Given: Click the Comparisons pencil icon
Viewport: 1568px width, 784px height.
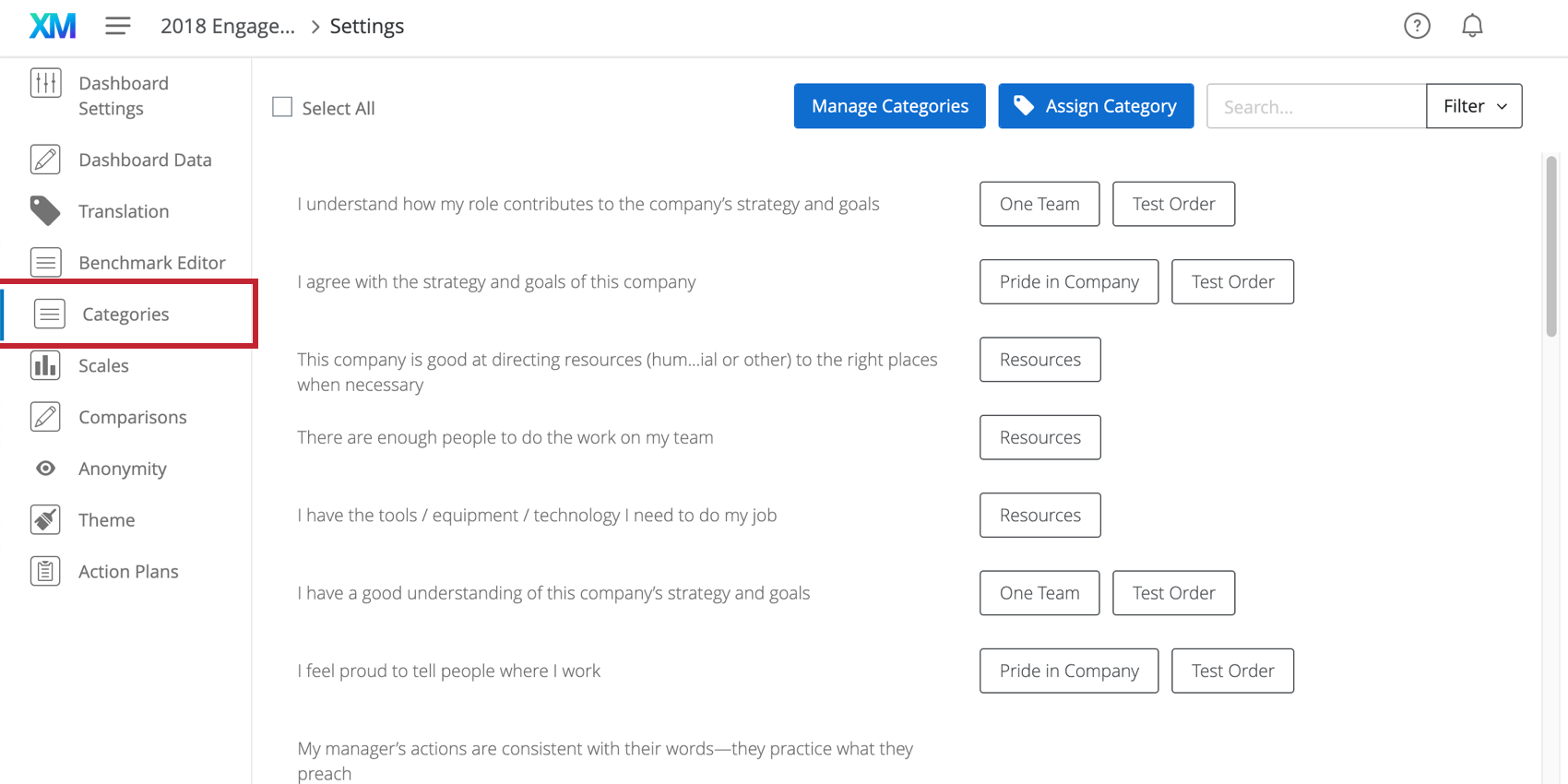Looking at the screenshot, I should [45, 417].
